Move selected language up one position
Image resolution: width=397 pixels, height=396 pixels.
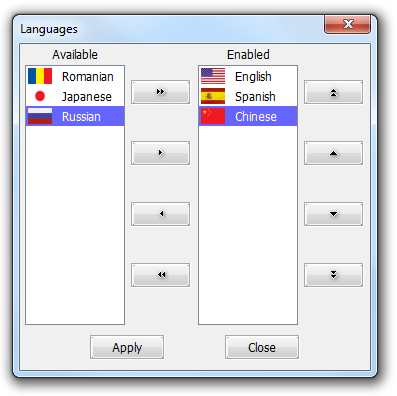pyautogui.click(x=333, y=153)
